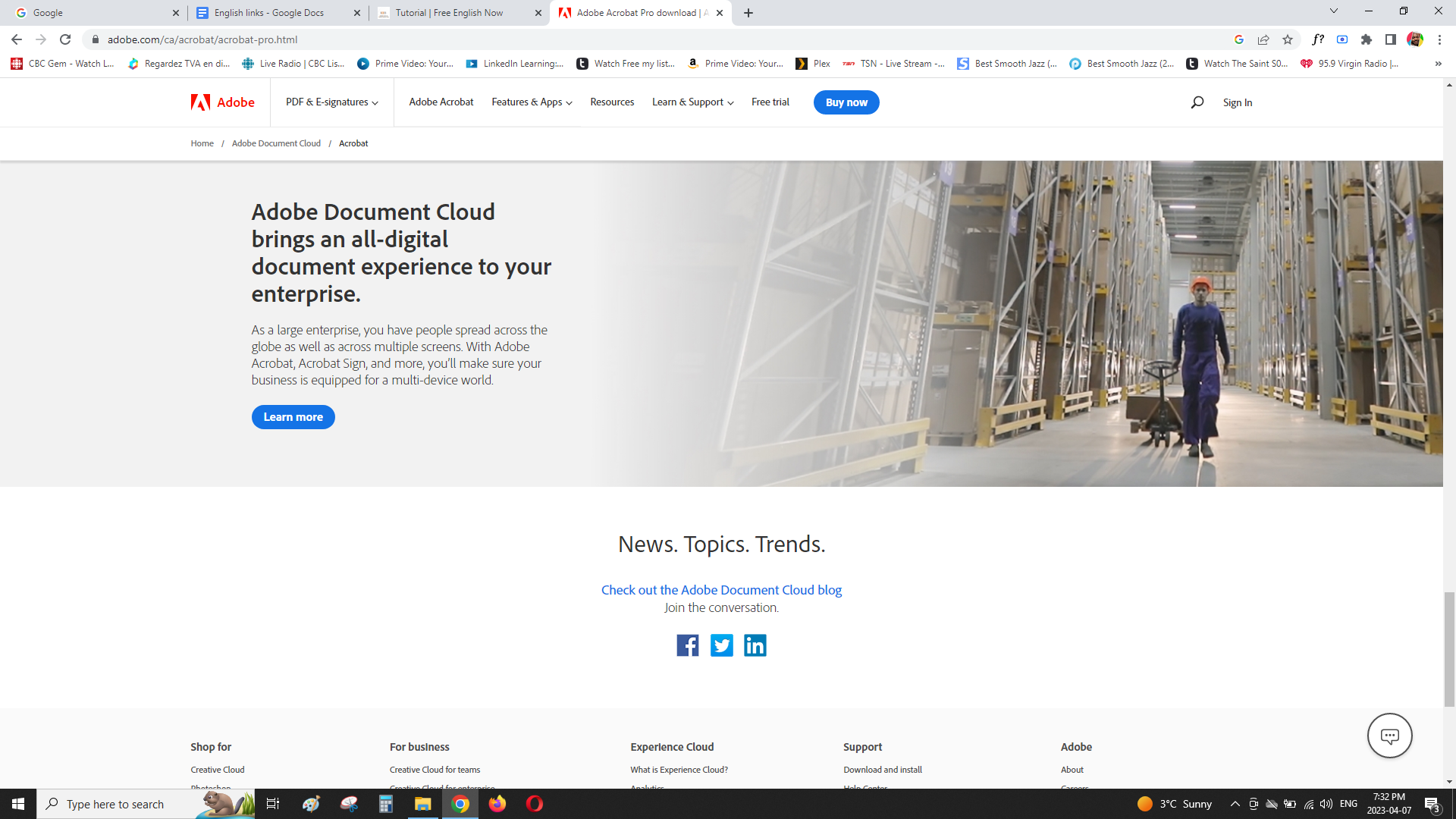Click the page vertical scrollbar thumb
Screen dimensions: 1456x819
coord(1449,648)
